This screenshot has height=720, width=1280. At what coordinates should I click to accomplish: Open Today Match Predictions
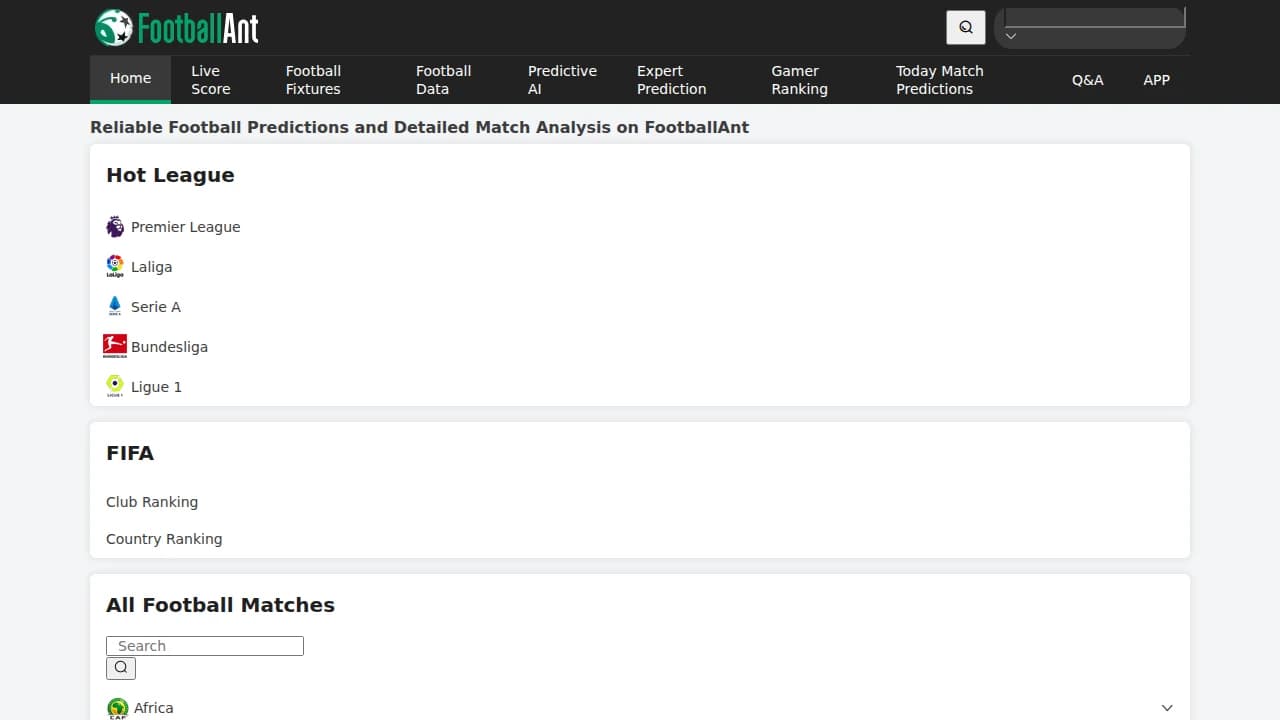click(939, 80)
